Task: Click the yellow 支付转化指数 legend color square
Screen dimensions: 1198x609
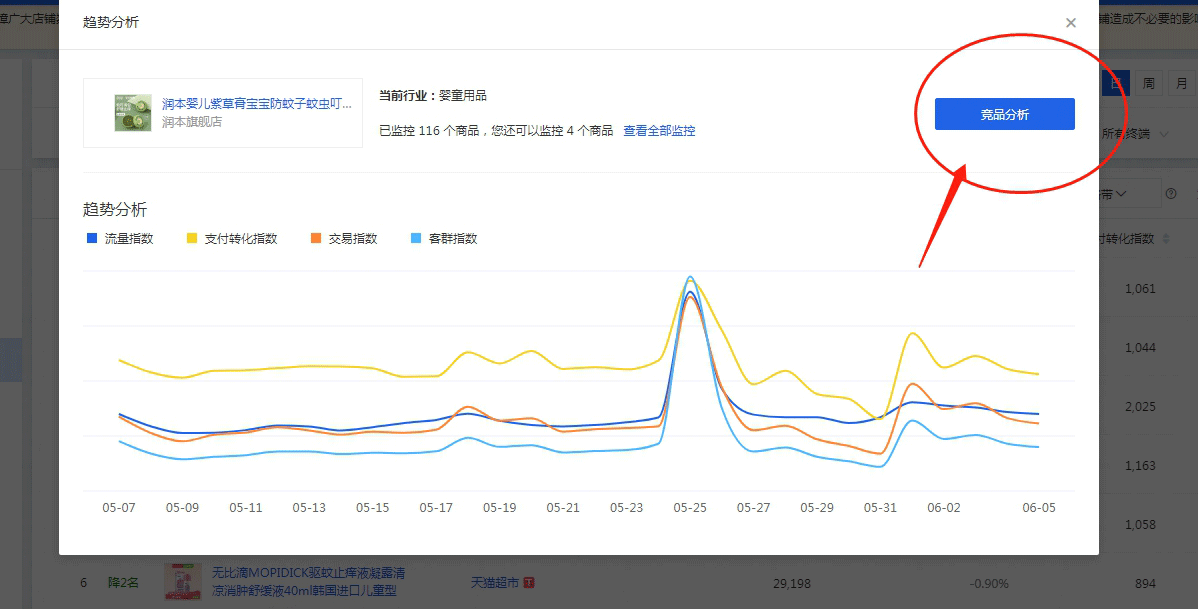Action: (192, 239)
